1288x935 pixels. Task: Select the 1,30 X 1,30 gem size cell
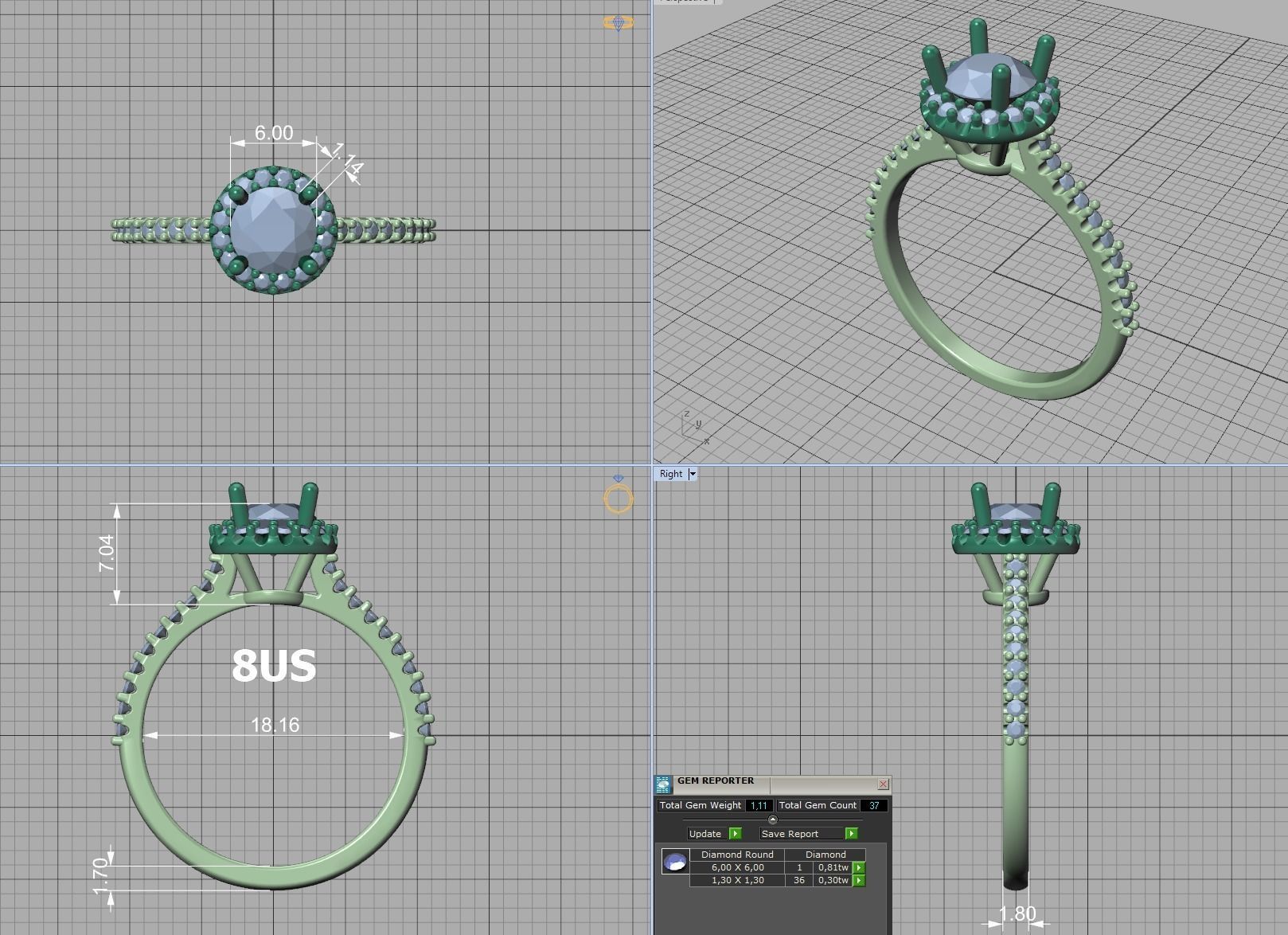coord(737,880)
